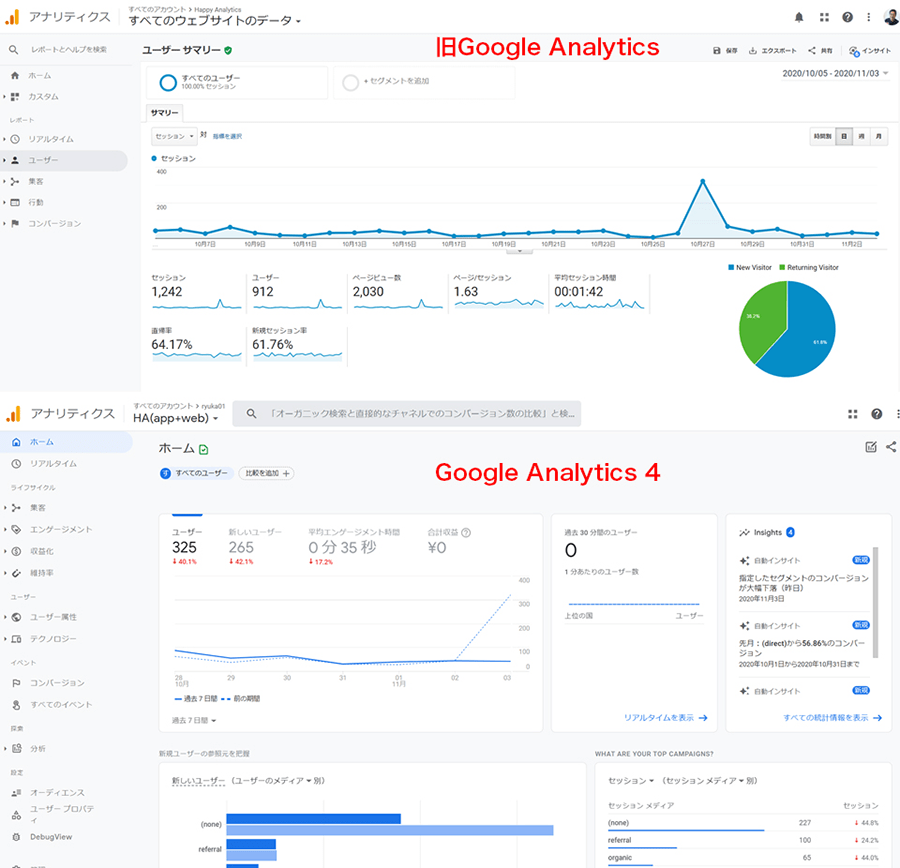Open GA4 エンゲージメント tag icon

tap(16, 529)
